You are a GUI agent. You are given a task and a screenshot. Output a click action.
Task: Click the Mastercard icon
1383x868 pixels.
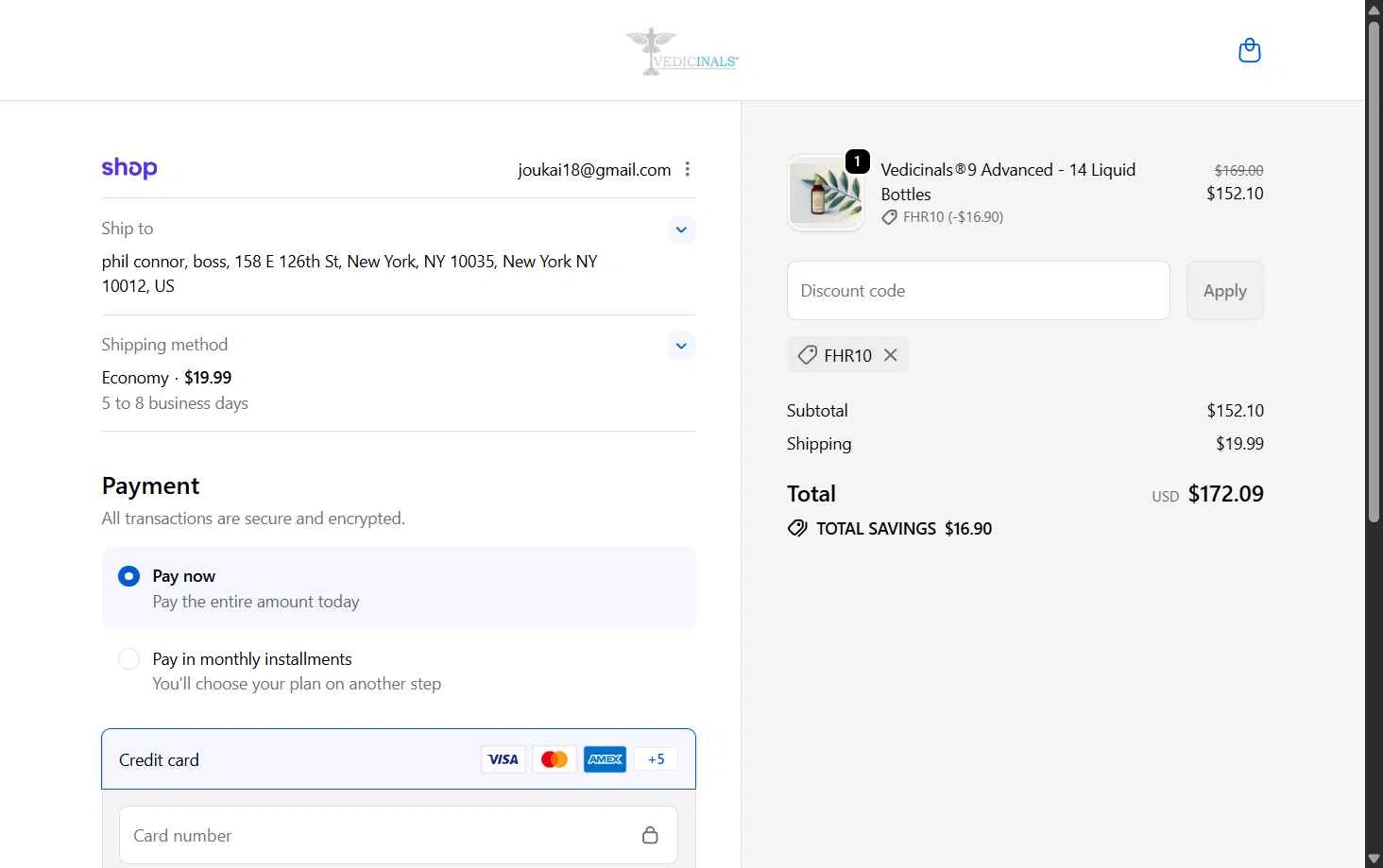click(554, 759)
